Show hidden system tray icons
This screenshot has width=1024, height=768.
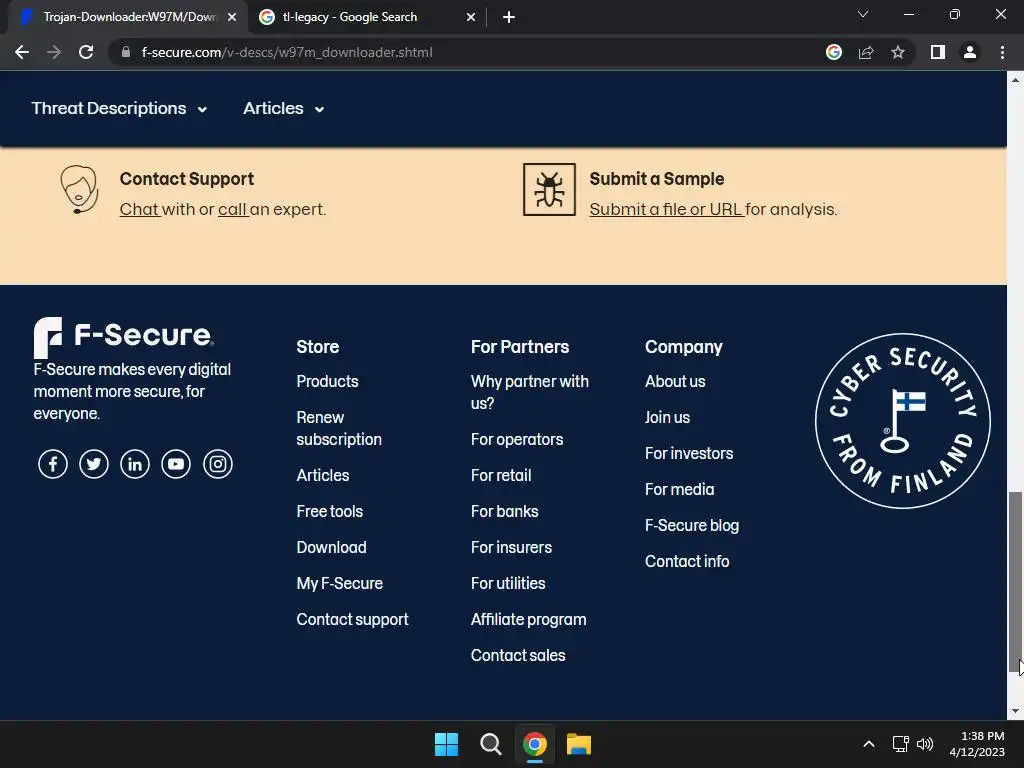[869, 744]
